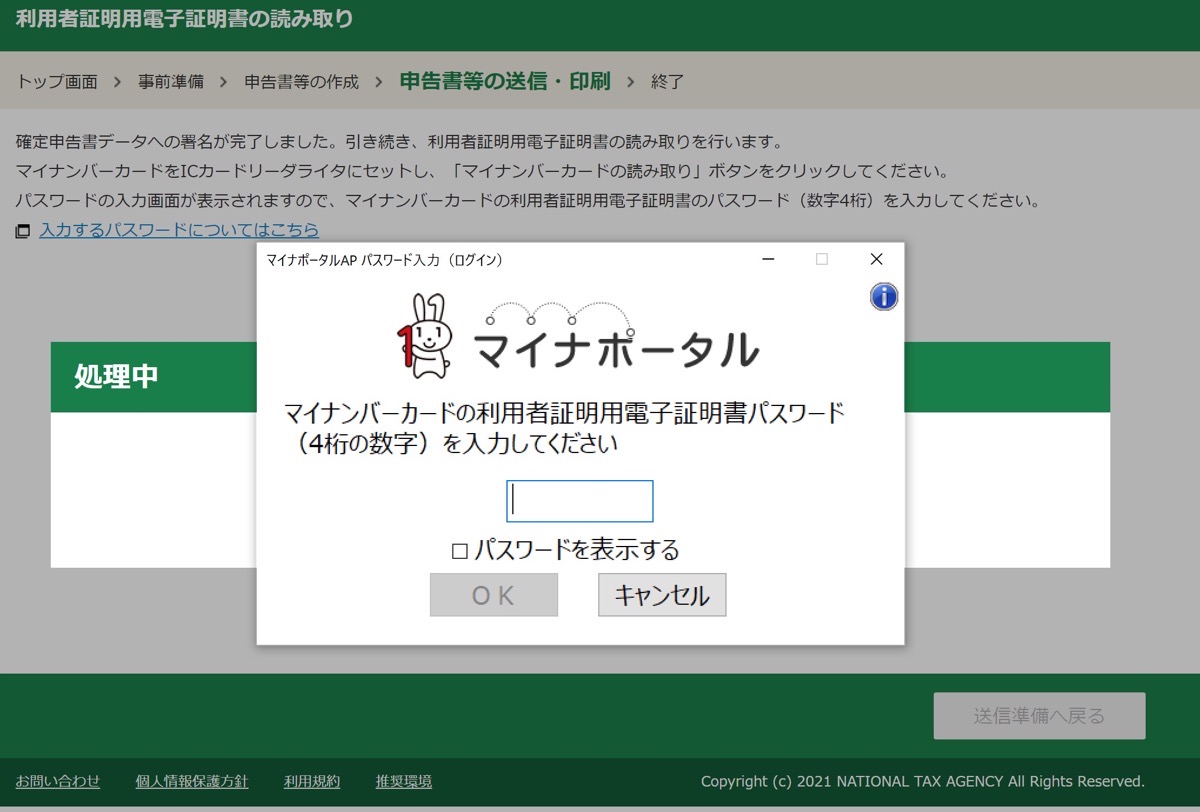Viewport: 1200px width, 812px height.
Task: Select 事前準備 breadcrumb step
Action: coord(171,82)
